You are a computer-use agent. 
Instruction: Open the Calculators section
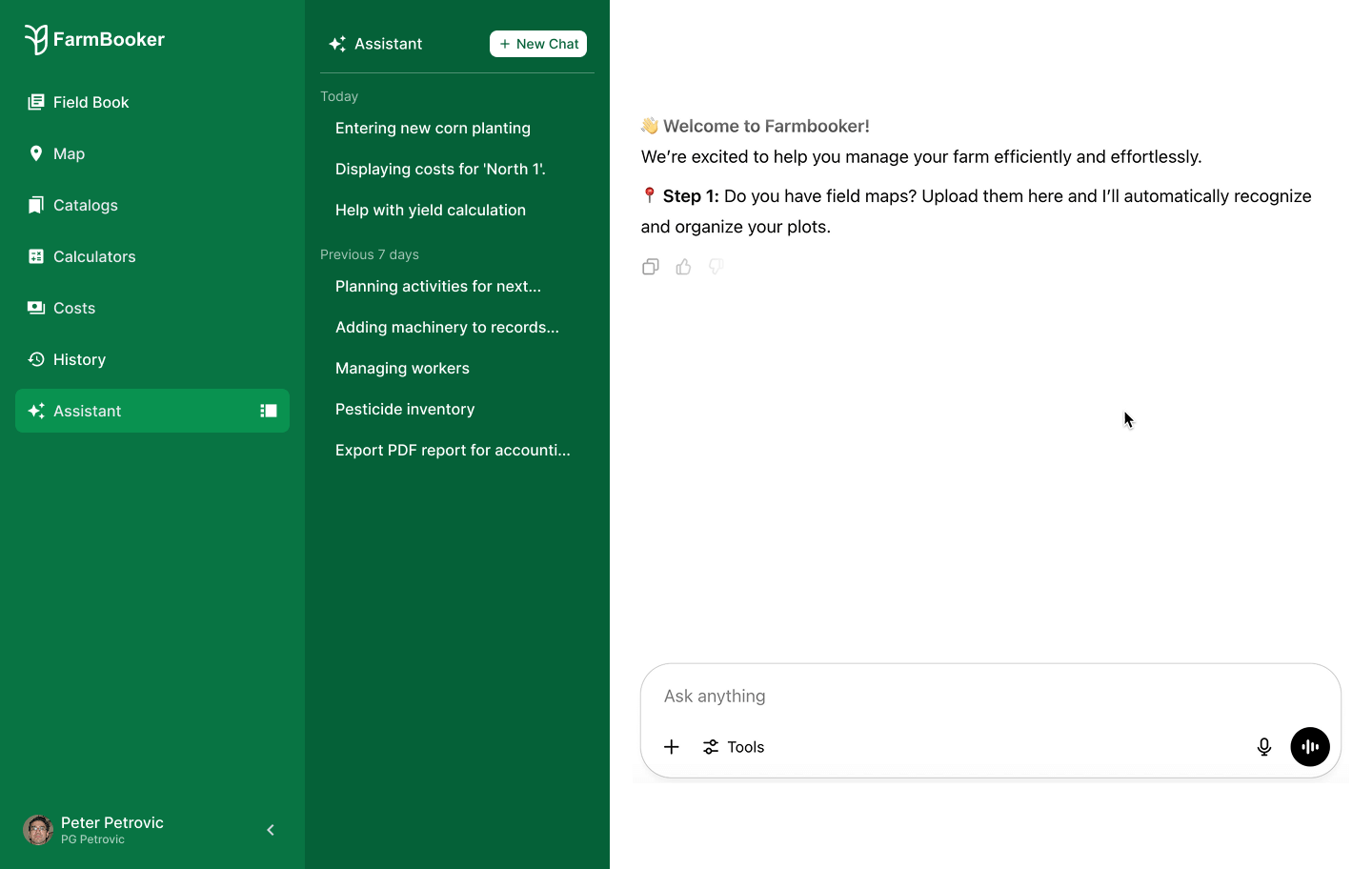click(94, 256)
